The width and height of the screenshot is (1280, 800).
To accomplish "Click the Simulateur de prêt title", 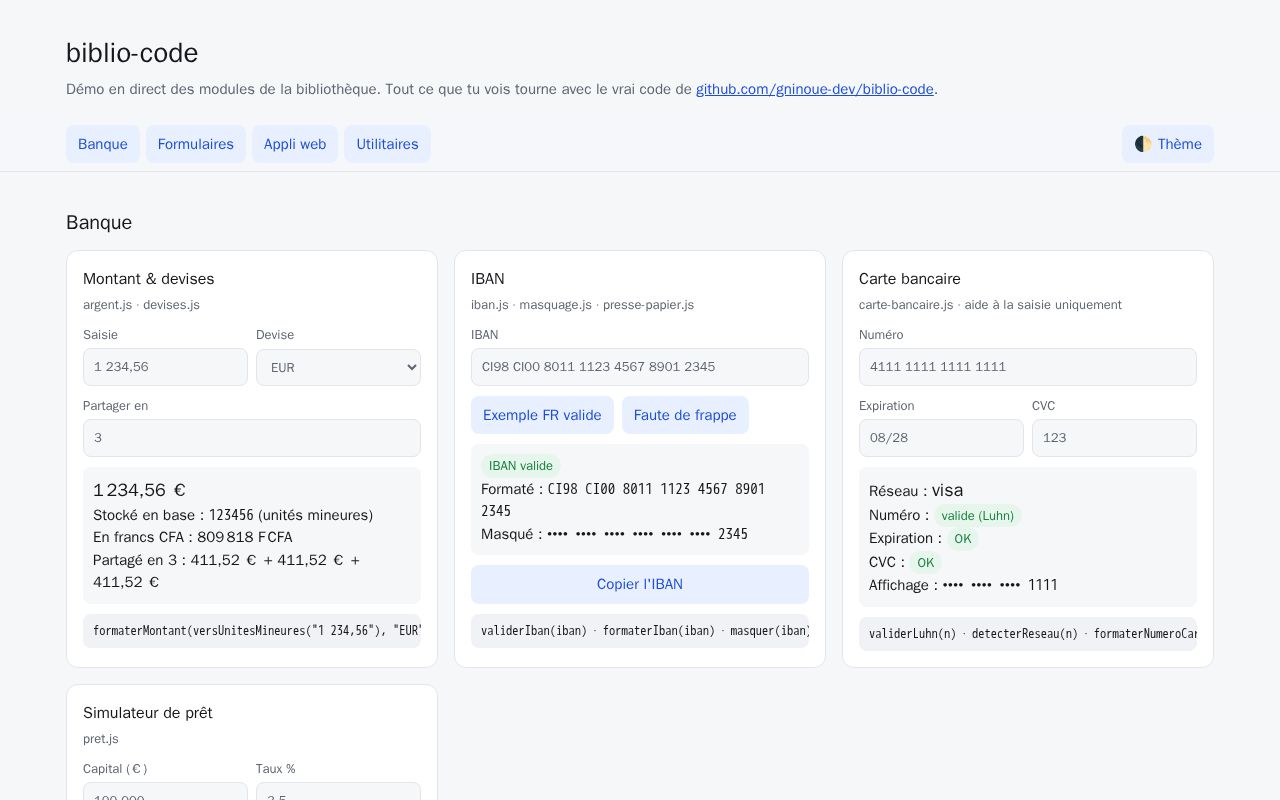I will click(x=148, y=713).
